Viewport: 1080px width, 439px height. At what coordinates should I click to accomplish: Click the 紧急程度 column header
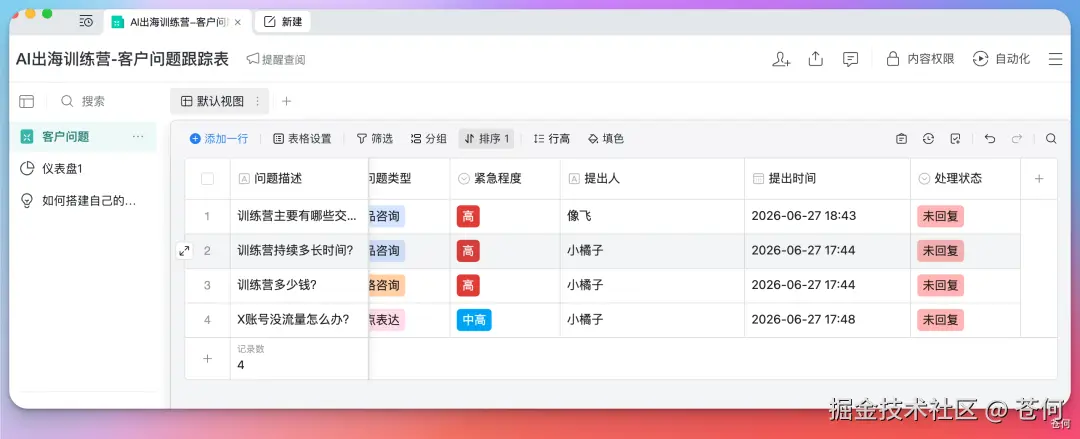506,178
